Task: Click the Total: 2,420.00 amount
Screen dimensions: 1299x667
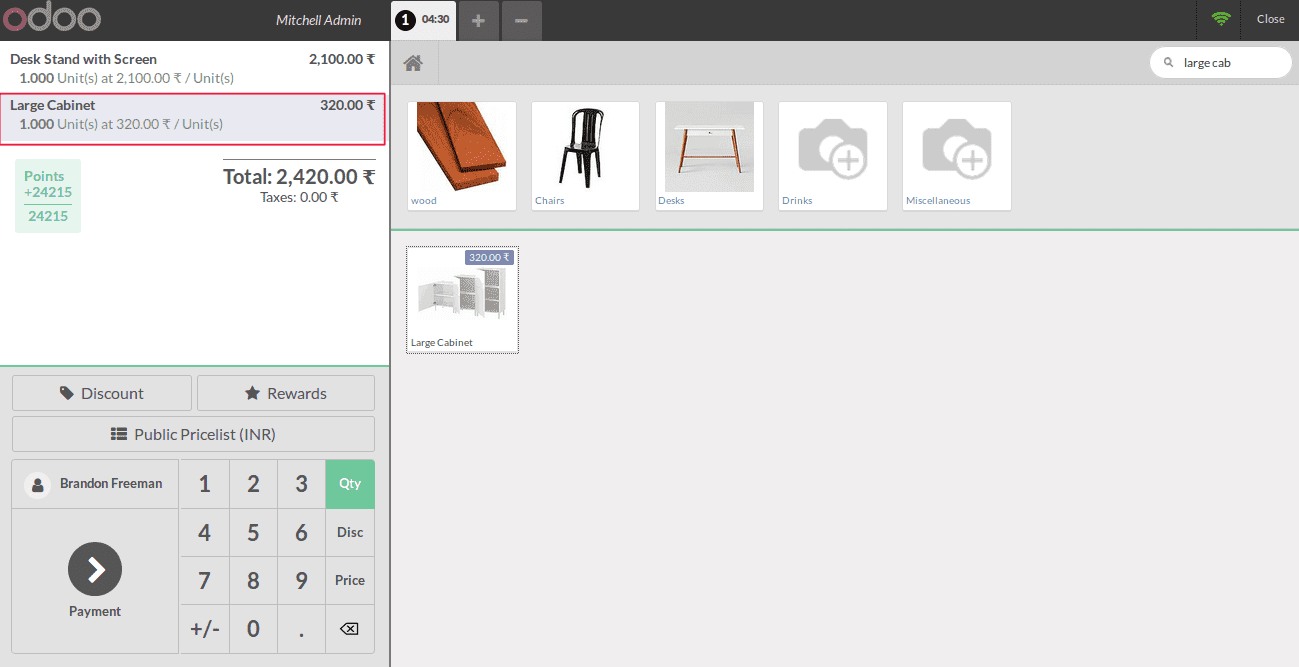Action: tap(299, 177)
